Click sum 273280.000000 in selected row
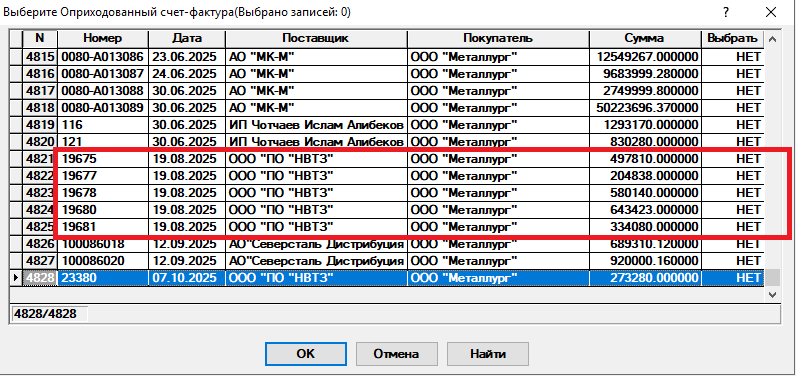Image resolution: width=796 pixels, height=376 pixels. [x=645, y=278]
